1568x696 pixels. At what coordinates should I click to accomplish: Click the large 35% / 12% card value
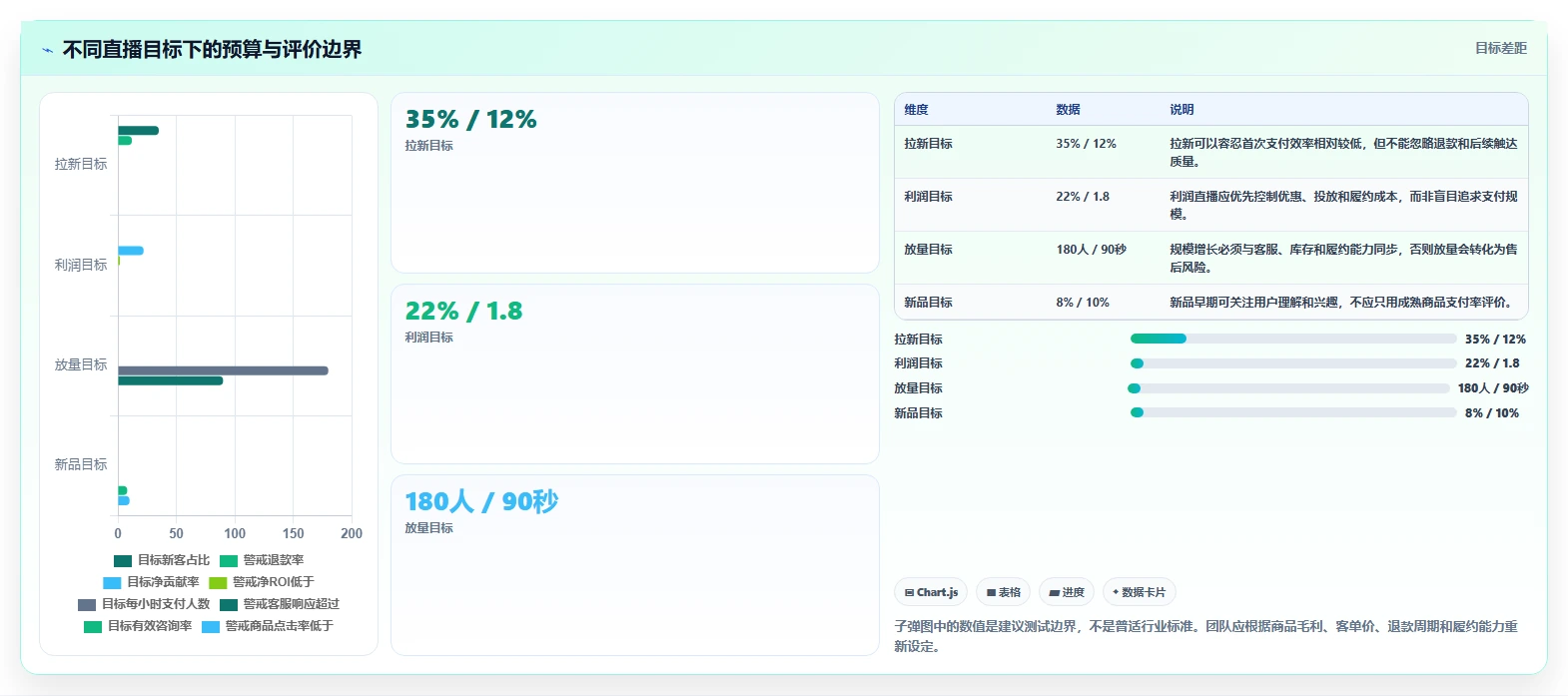click(x=470, y=120)
